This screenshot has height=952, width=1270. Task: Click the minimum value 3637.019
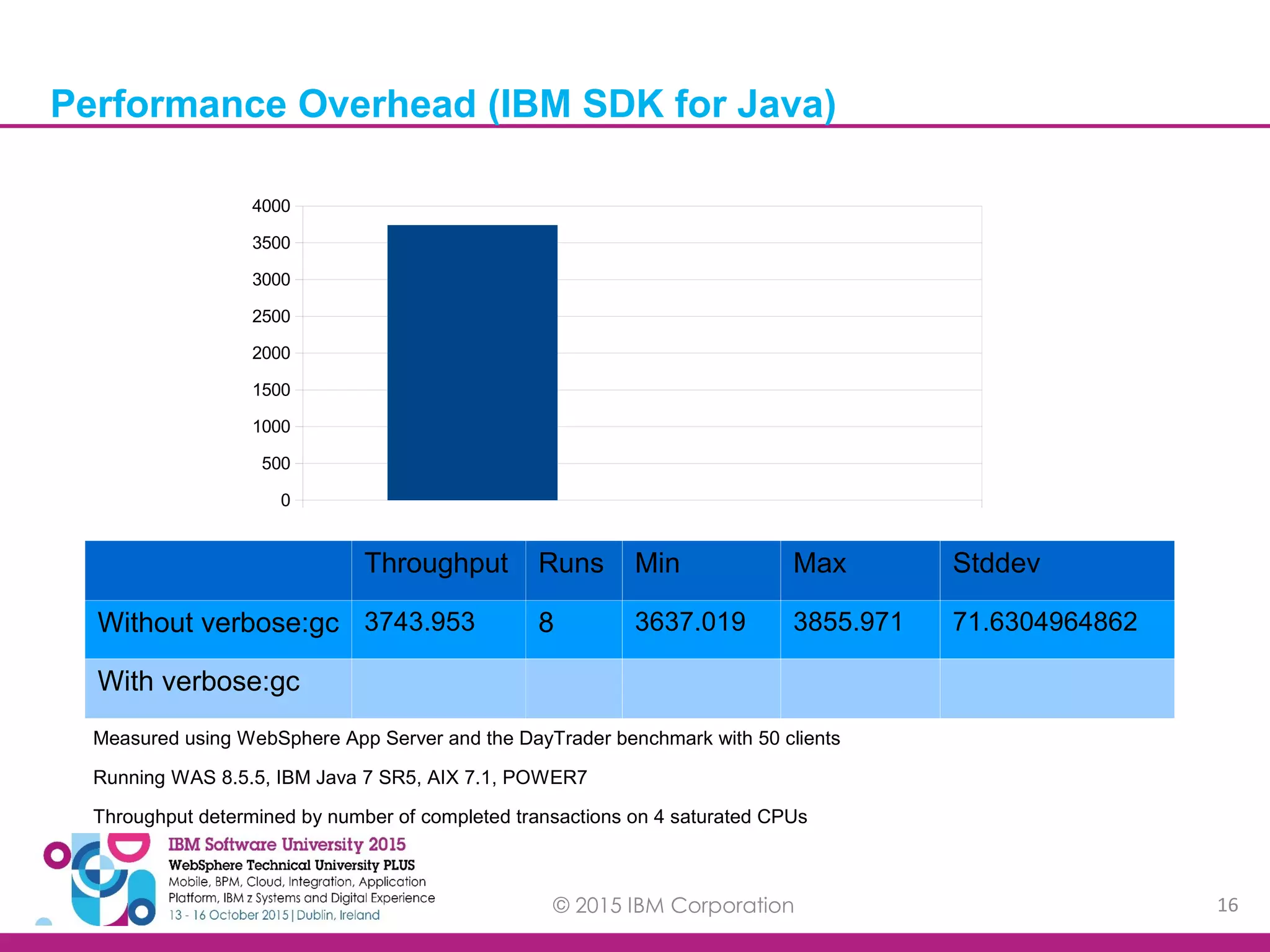point(690,622)
